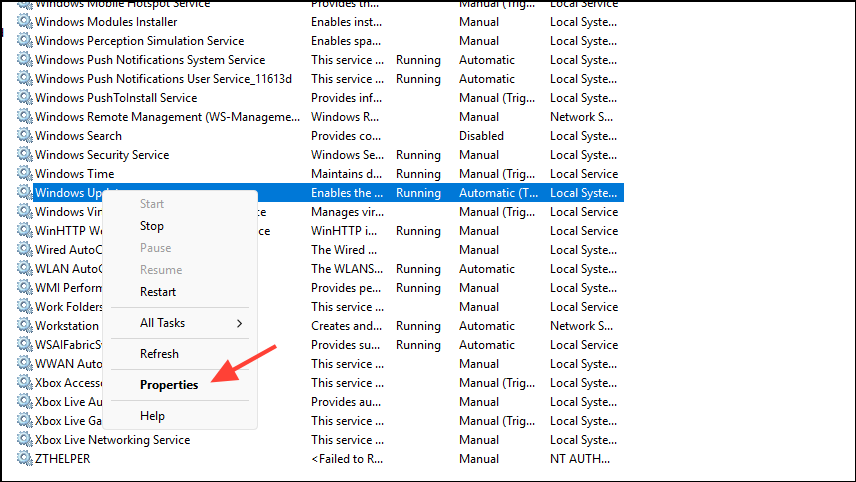Click gear icon for Xbox Live Game Save
Viewport: 856px width, 482px height.
[25, 420]
